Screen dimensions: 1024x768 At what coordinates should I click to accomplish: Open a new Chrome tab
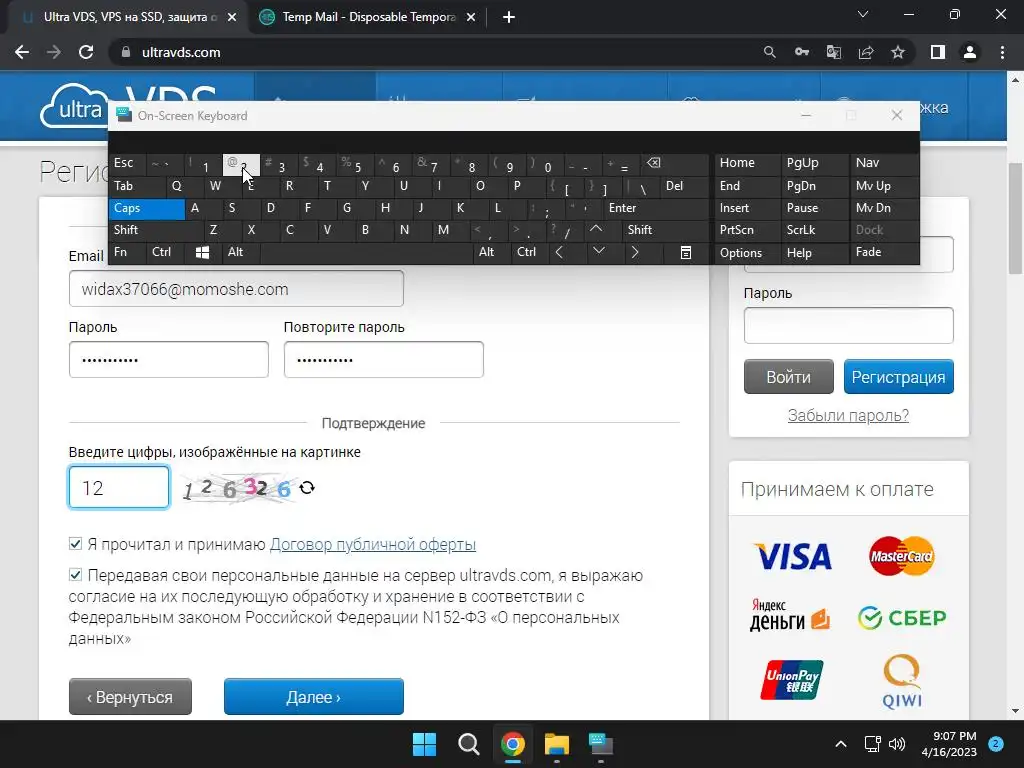509,17
